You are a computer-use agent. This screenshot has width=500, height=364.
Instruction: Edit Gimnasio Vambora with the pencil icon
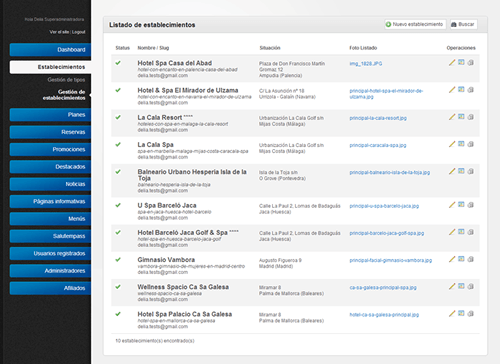pos(452,259)
